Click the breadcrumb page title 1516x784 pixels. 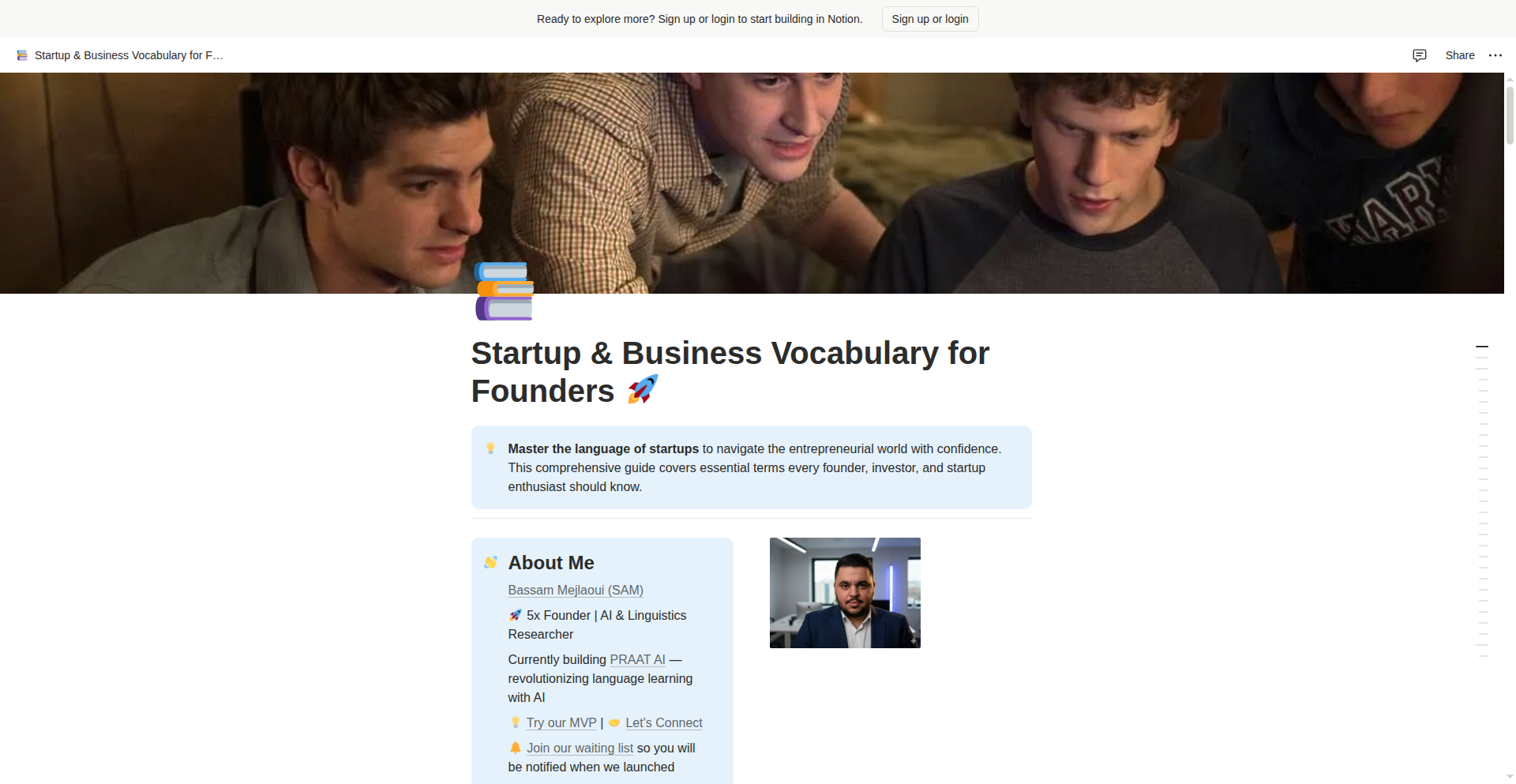click(129, 55)
